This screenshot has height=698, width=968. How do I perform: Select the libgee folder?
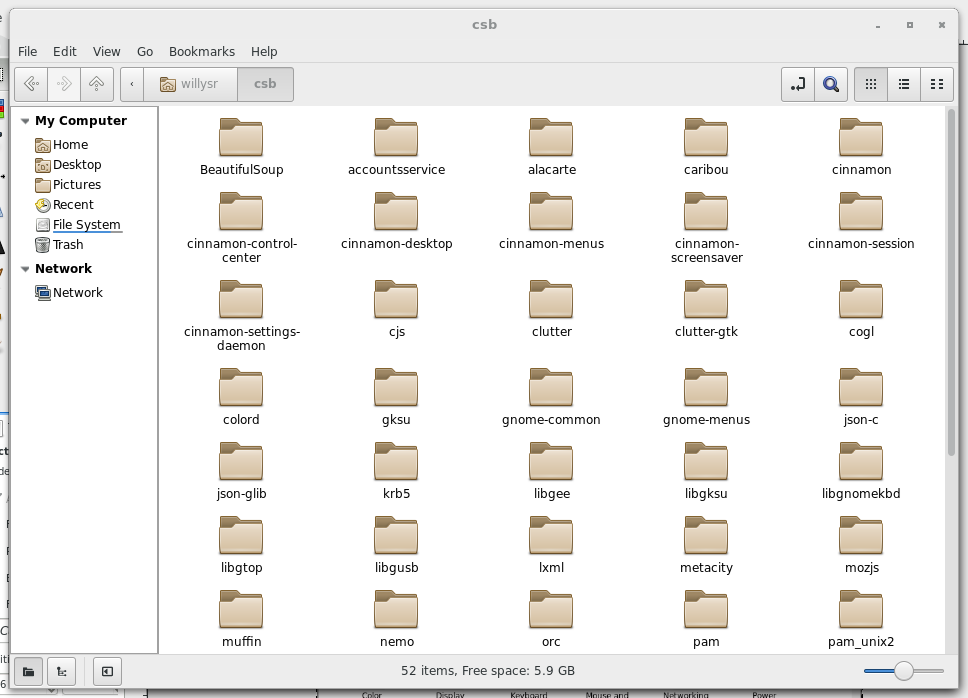[551, 472]
